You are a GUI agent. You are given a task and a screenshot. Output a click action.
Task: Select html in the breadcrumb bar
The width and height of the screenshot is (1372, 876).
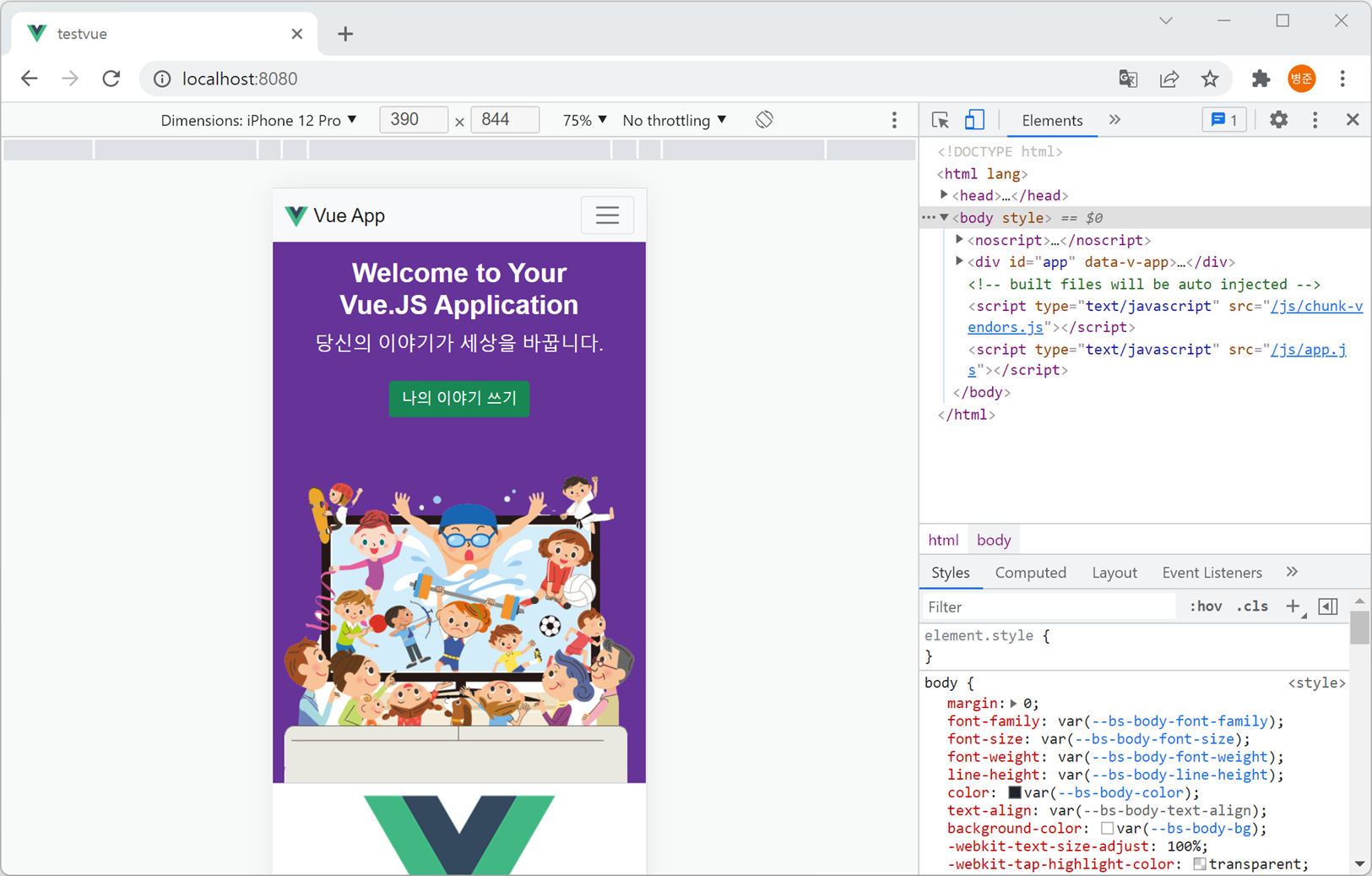pyautogui.click(x=943, y=540)
